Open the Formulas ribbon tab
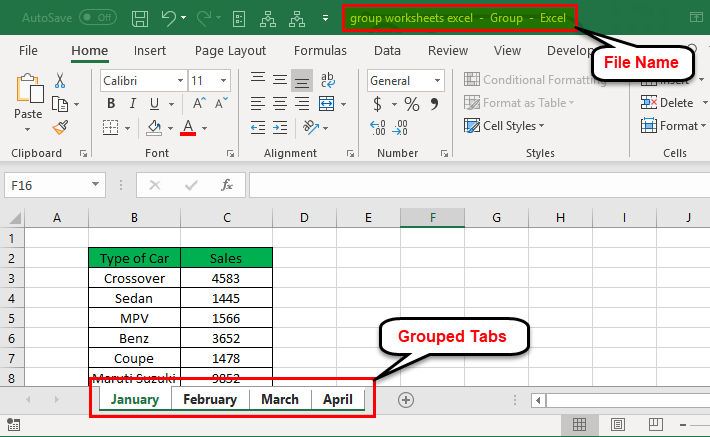 point(320,50)
